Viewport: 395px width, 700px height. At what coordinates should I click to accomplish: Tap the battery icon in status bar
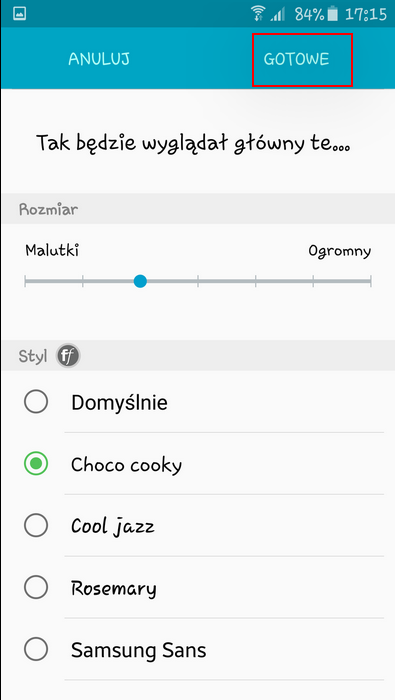(333, 14)
